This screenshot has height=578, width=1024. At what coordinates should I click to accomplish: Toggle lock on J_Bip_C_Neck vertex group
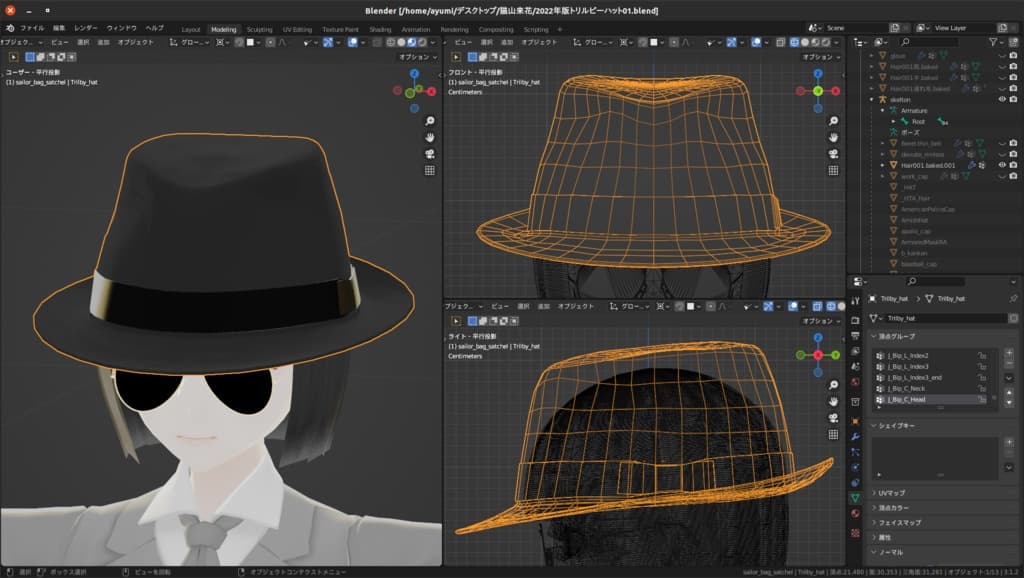click(982, 388)
